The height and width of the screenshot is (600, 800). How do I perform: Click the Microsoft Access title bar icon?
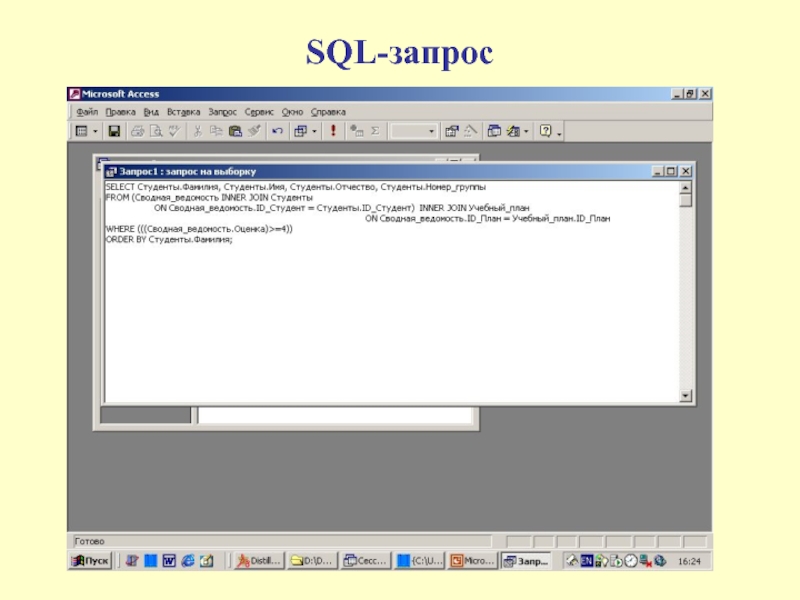[75, 94]
